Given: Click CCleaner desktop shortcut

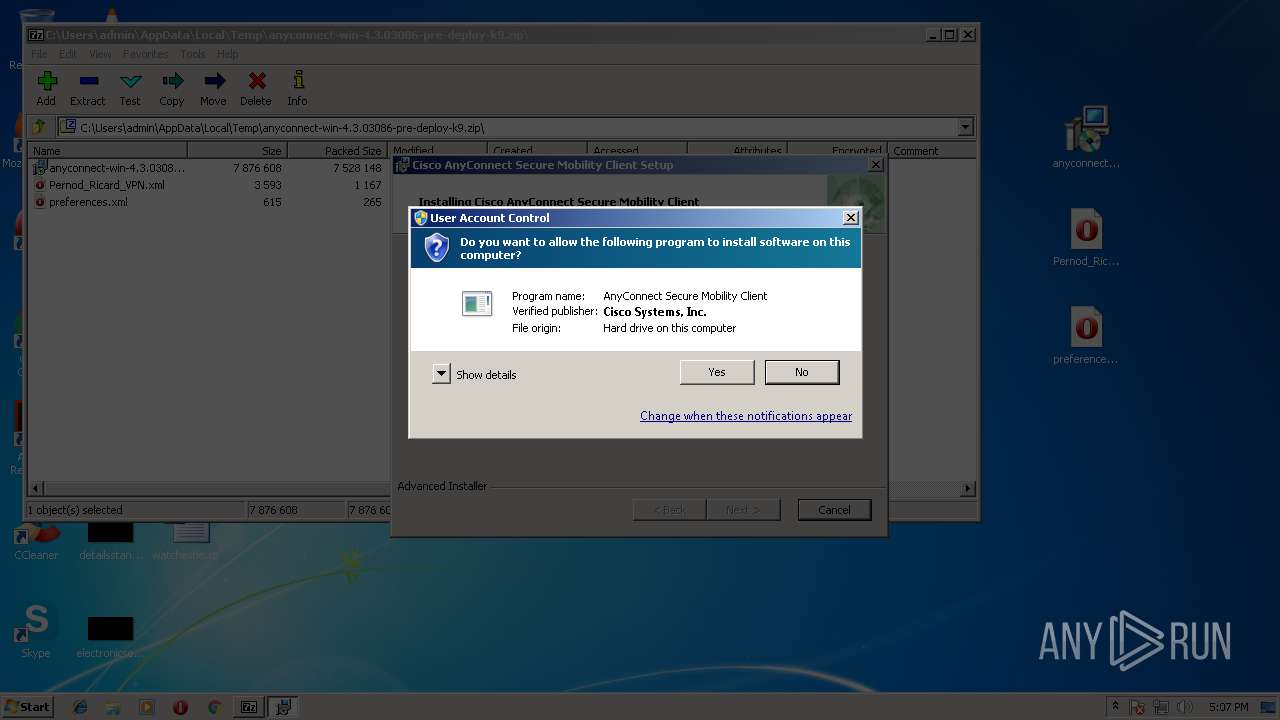Looking at the screenshot, I should coord(36,541).
